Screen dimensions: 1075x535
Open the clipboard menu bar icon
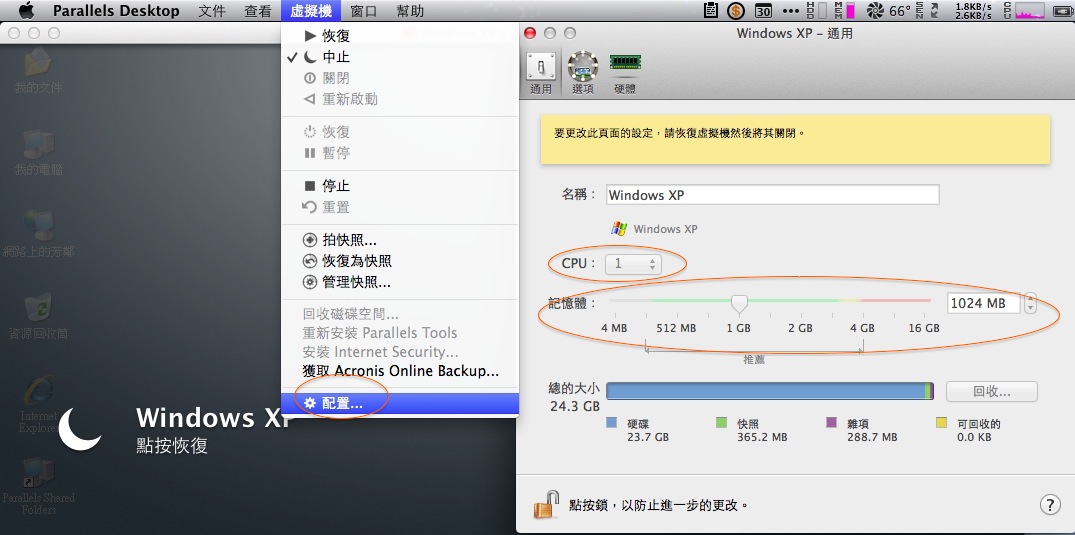[712, 10]
